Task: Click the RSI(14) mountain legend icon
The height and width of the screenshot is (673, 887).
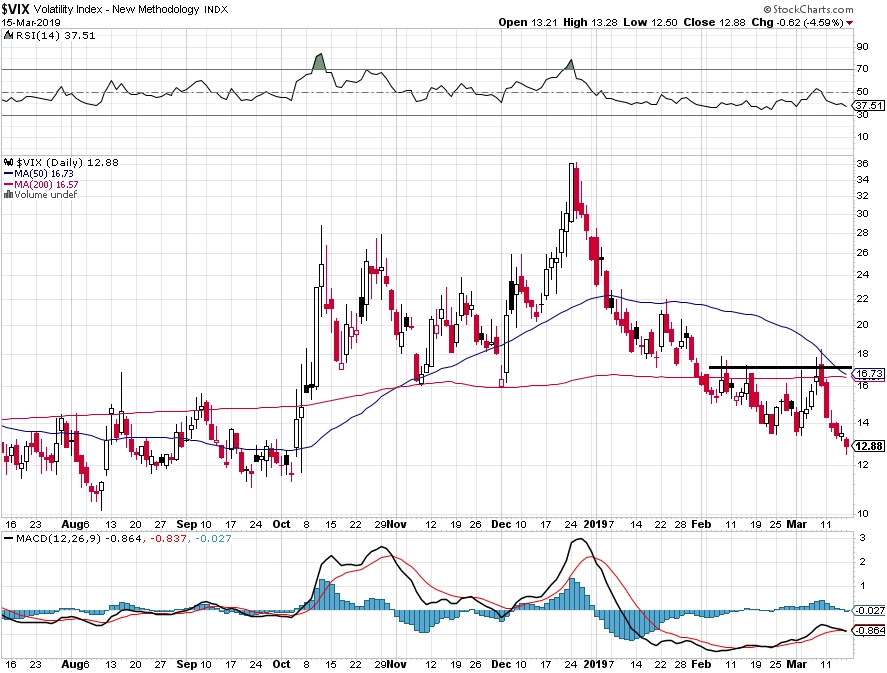Action: pos(8,35)
